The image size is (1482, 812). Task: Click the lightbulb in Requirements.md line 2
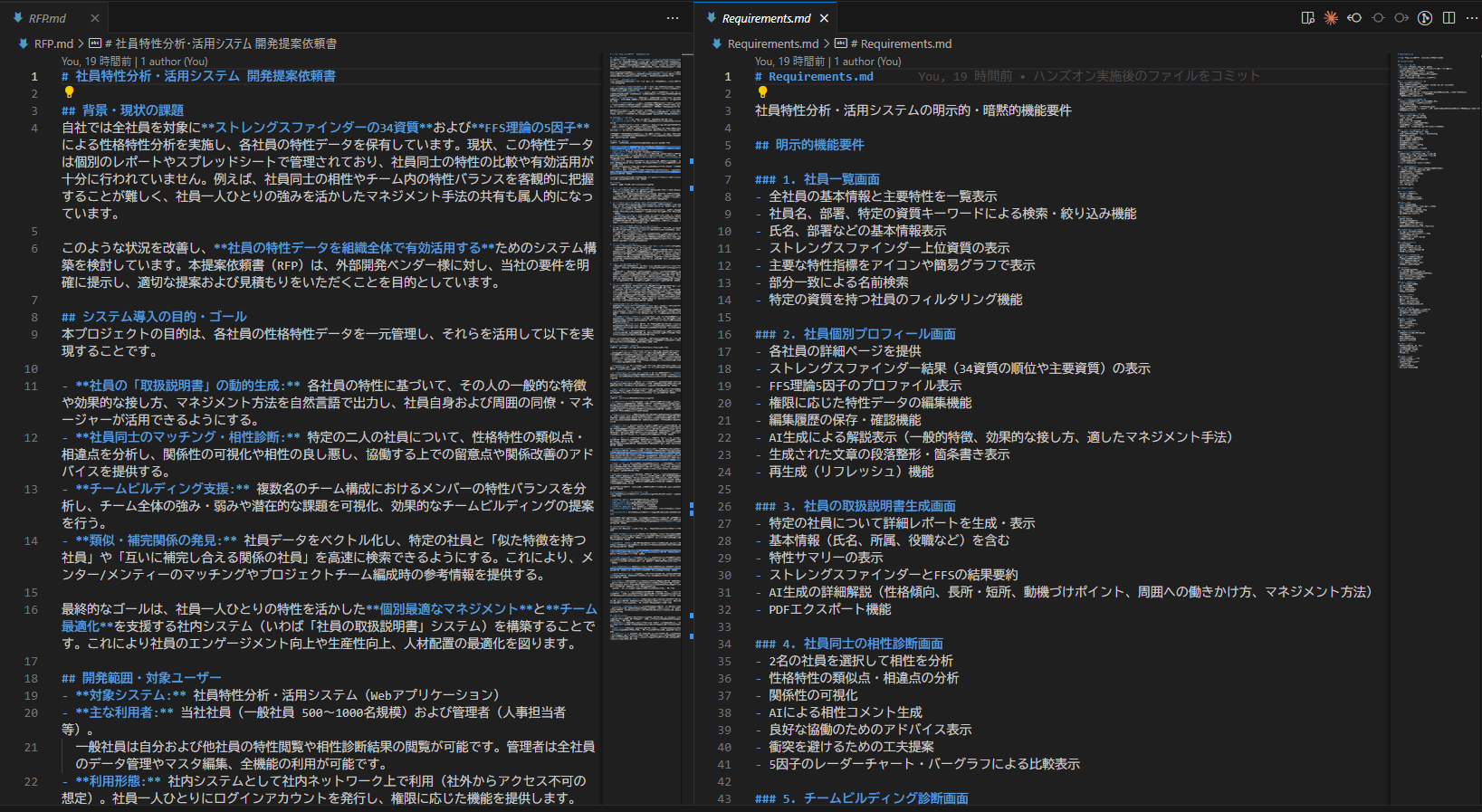762,92
